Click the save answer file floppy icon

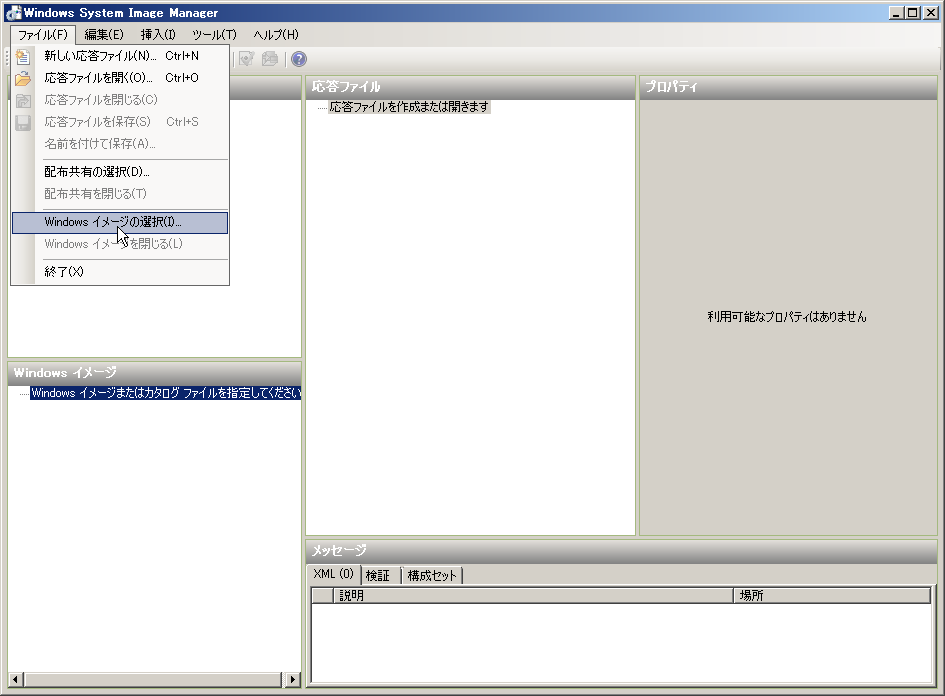tap(23, 122)
